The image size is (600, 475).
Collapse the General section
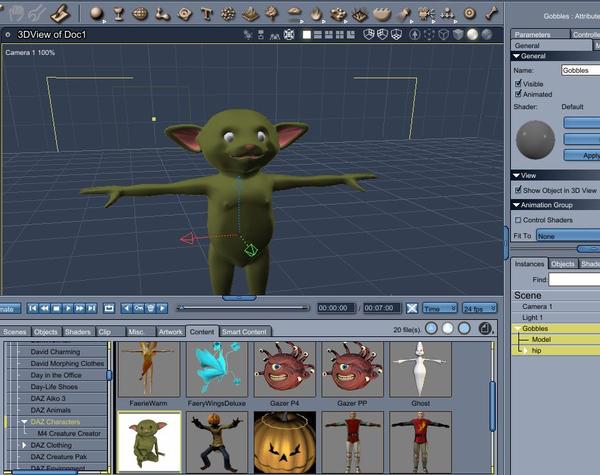(516, 56)
